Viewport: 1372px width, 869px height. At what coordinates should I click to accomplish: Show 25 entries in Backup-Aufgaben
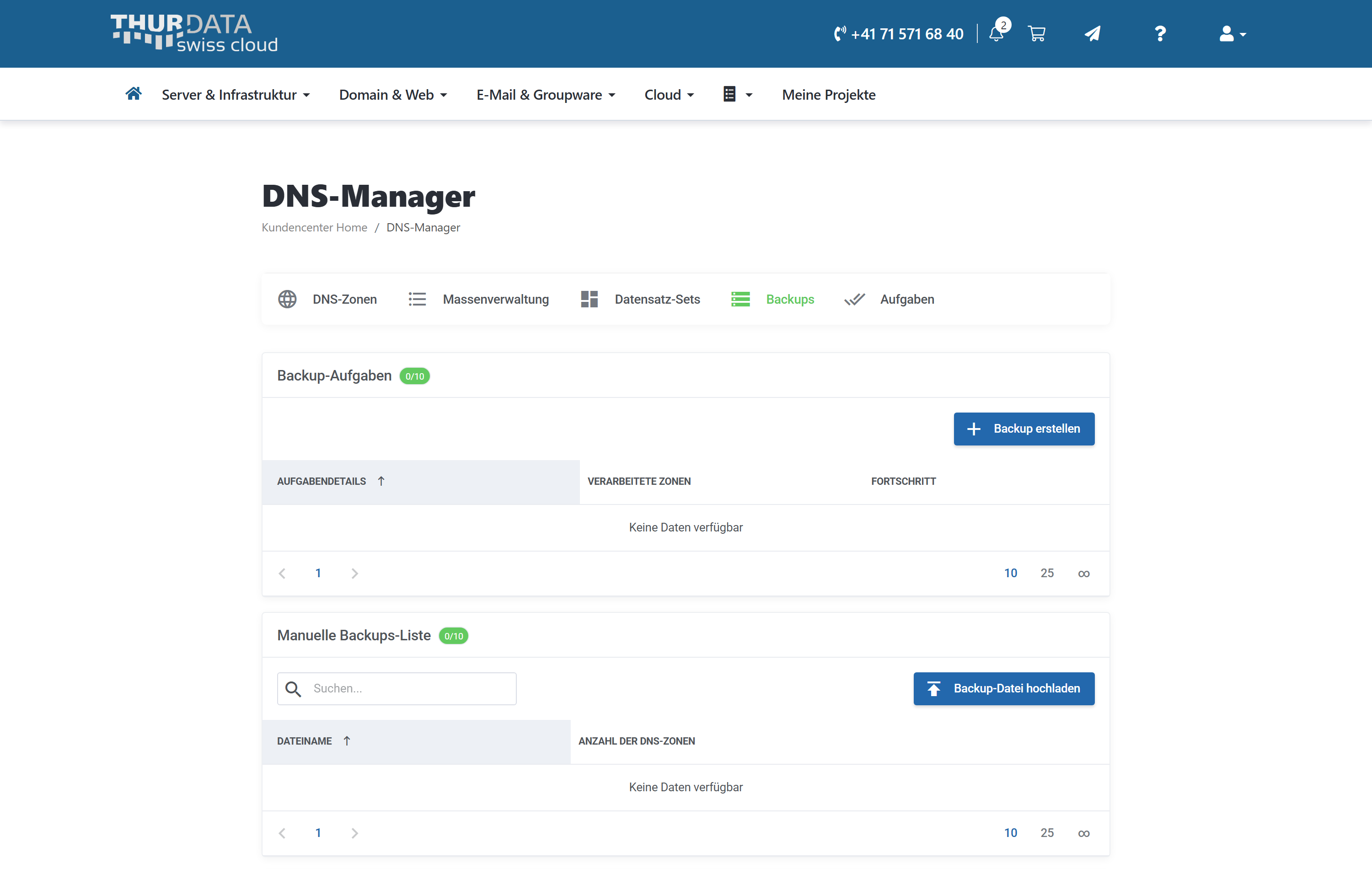point(1047,573)
